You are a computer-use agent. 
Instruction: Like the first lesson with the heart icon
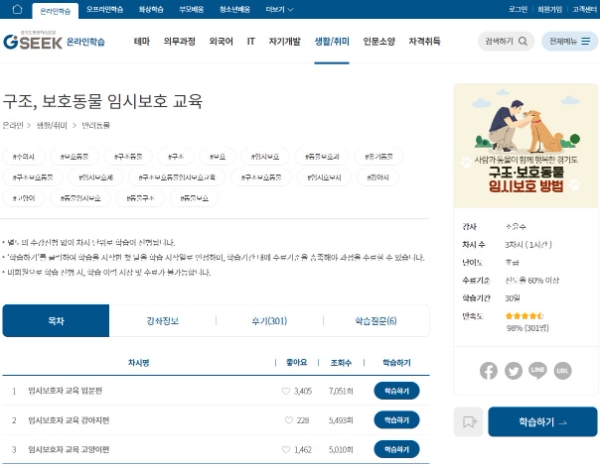click(x=286, y=391)
